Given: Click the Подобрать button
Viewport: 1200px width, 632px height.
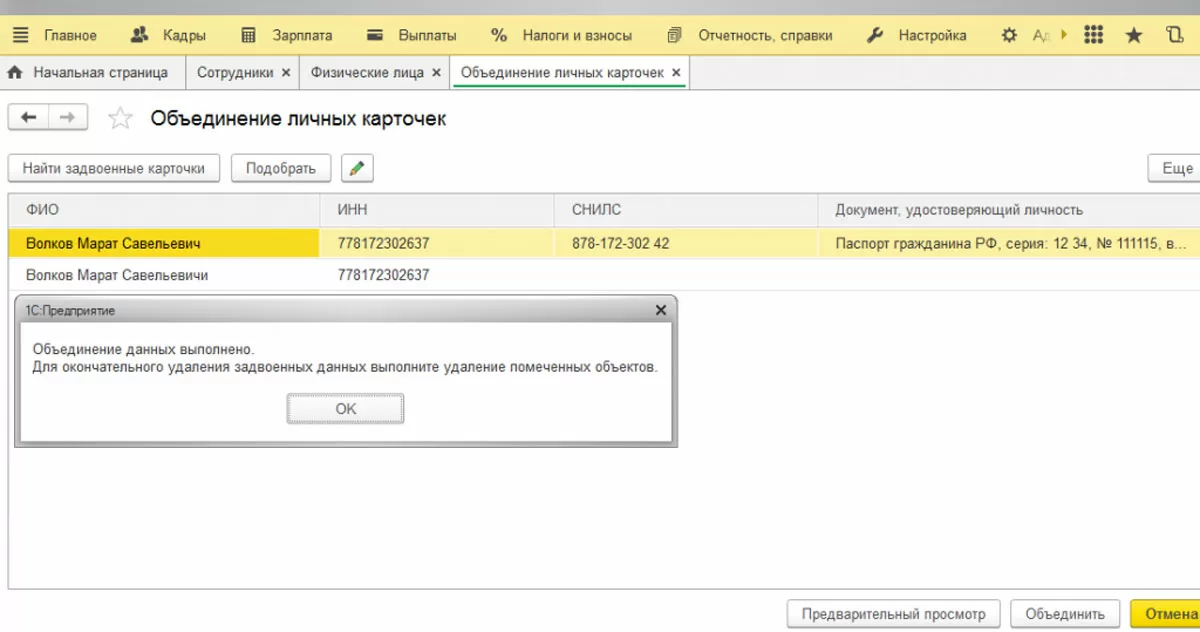Looking at the screenshot, I should 281,168.
